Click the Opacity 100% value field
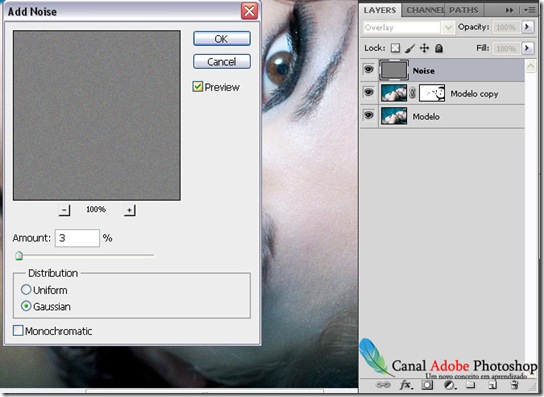Screen dimensions: 544x397 [506, 27]
